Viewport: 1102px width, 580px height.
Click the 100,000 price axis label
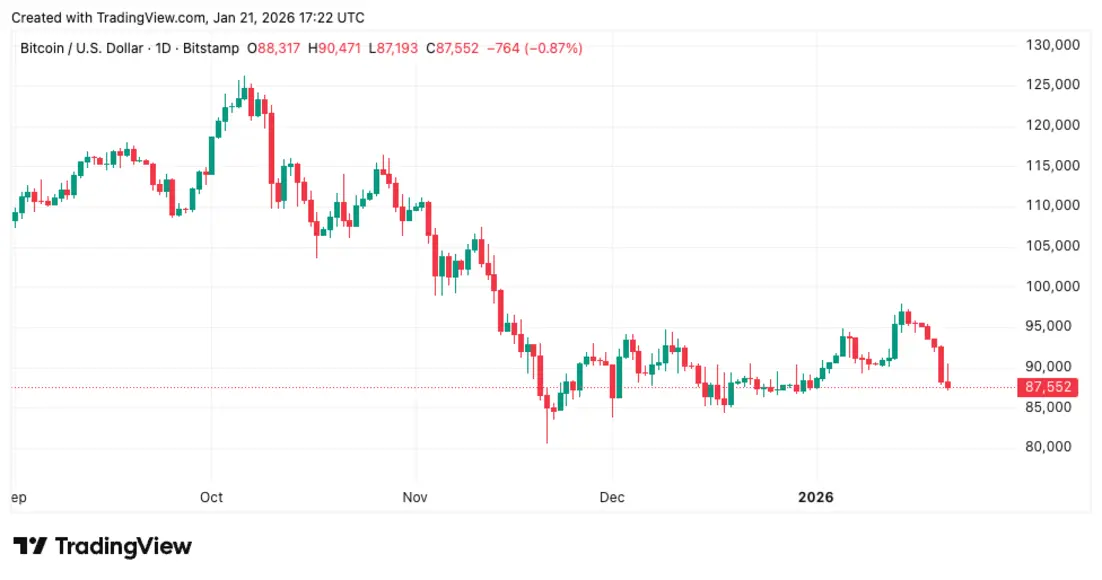tap(1052, 286)
